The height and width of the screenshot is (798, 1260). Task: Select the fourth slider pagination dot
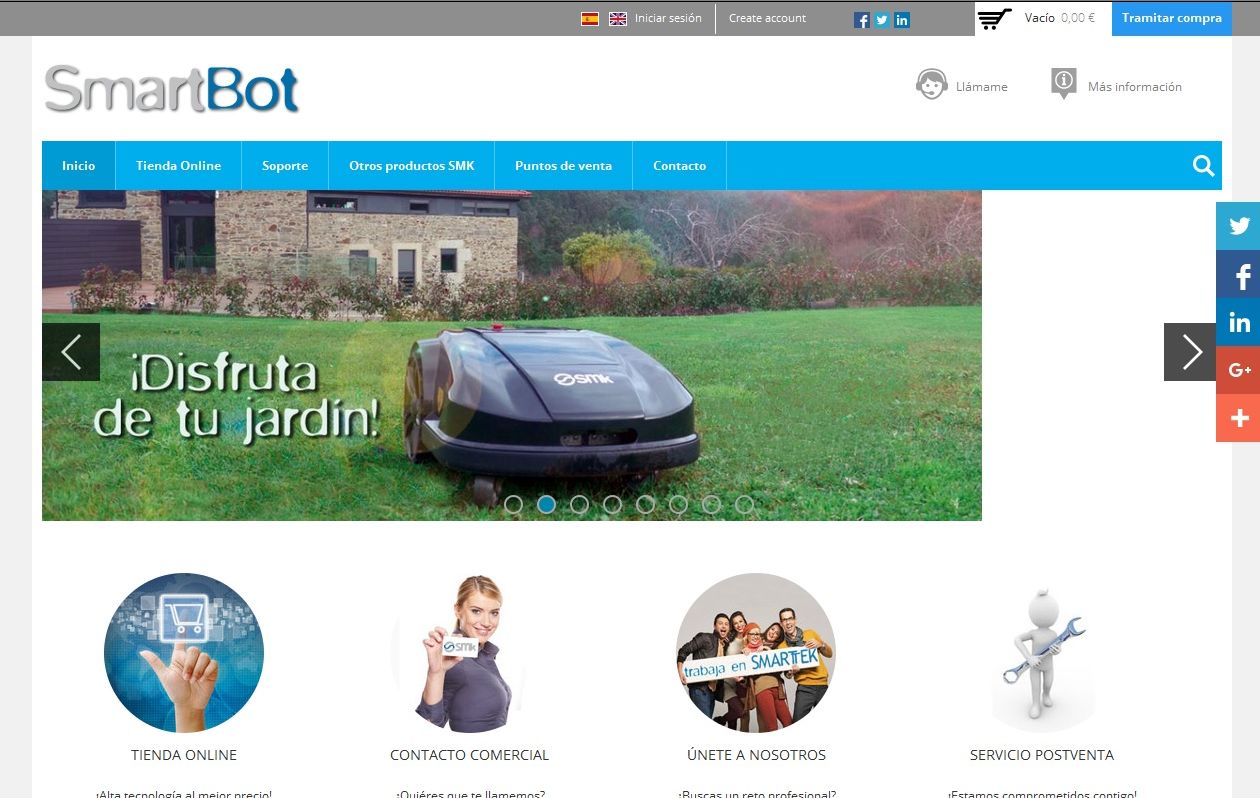coord(612,505)
